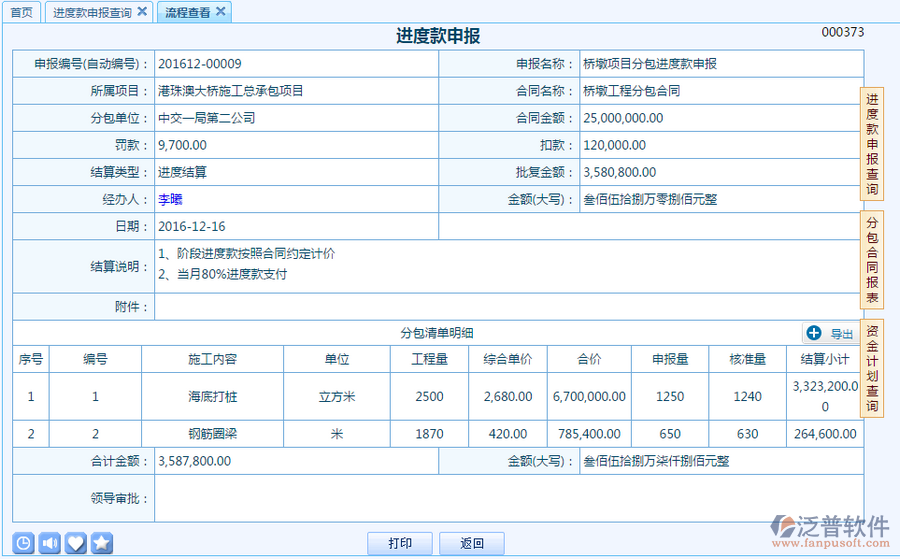This screenshot has height=559, width=900.
Task: Click the 核准量 column header
Action: pyautogui.click(x=748, y=359)
